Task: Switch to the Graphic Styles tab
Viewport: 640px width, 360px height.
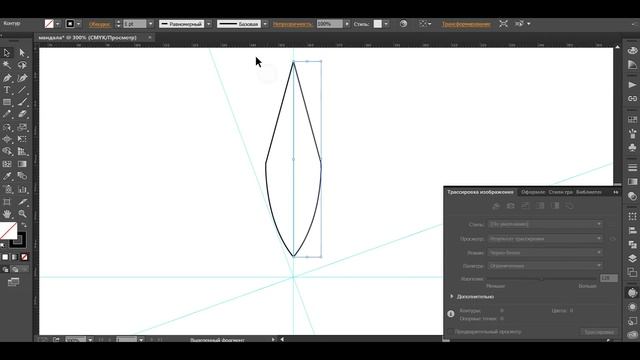Action: pos(560,192)
